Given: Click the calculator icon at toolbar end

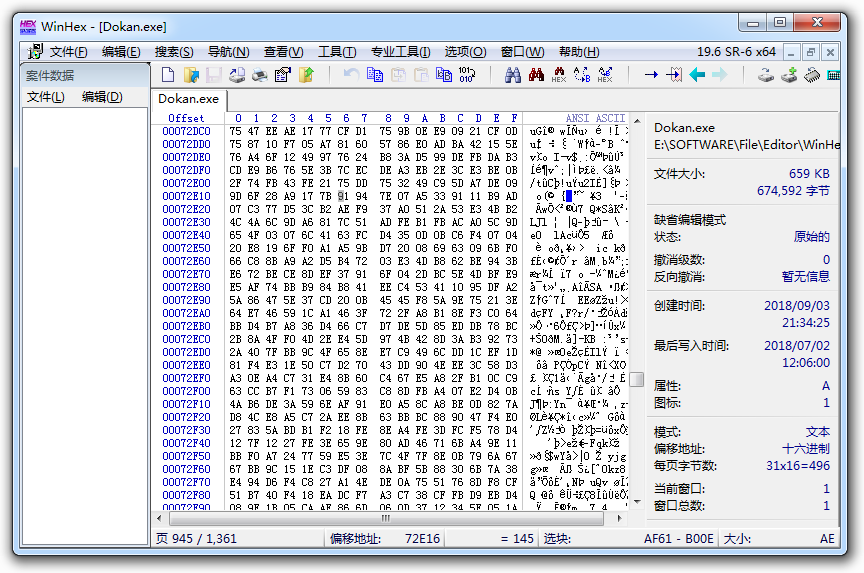Looking at the screenshot, I should [x=834, y=74].
